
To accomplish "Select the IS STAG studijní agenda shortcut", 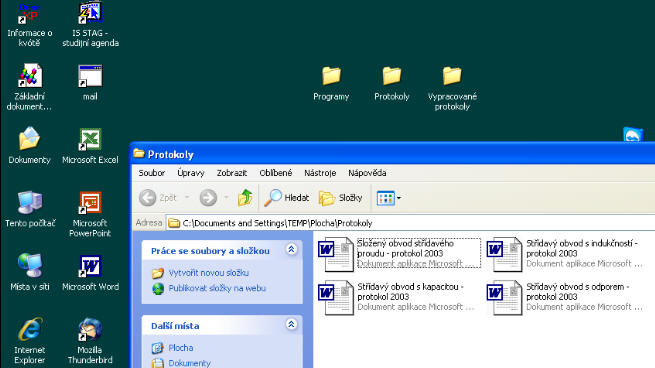I will (x=90, y=25).
